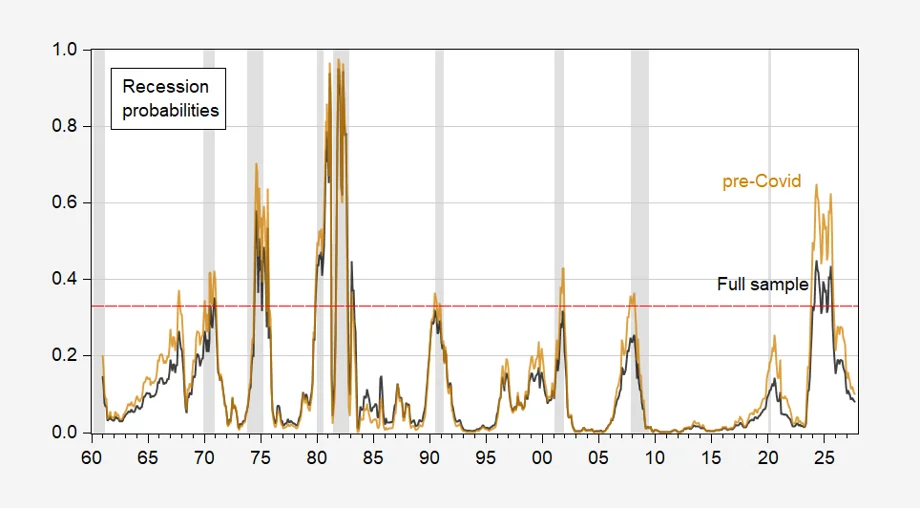Viewport: 920px width, 508px height.
Task: Click the 0.2 y-axis label
Action: coord(65,355)
